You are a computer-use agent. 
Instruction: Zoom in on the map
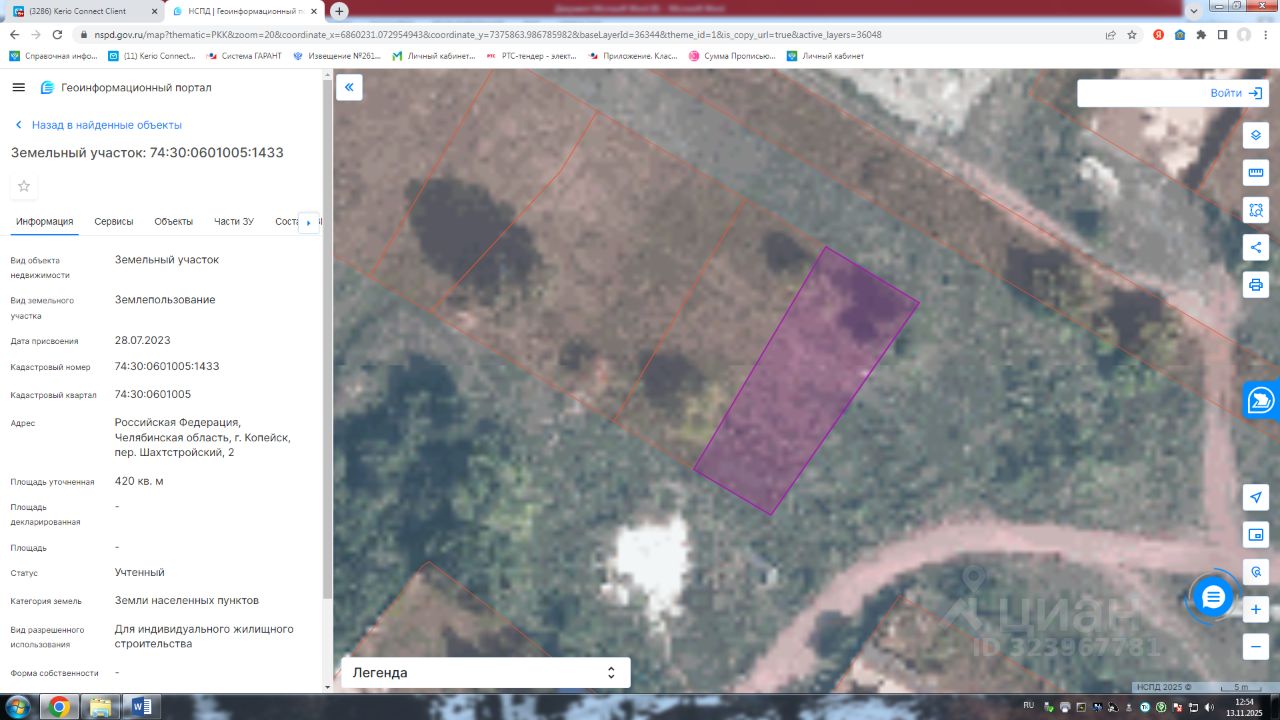1256,609
